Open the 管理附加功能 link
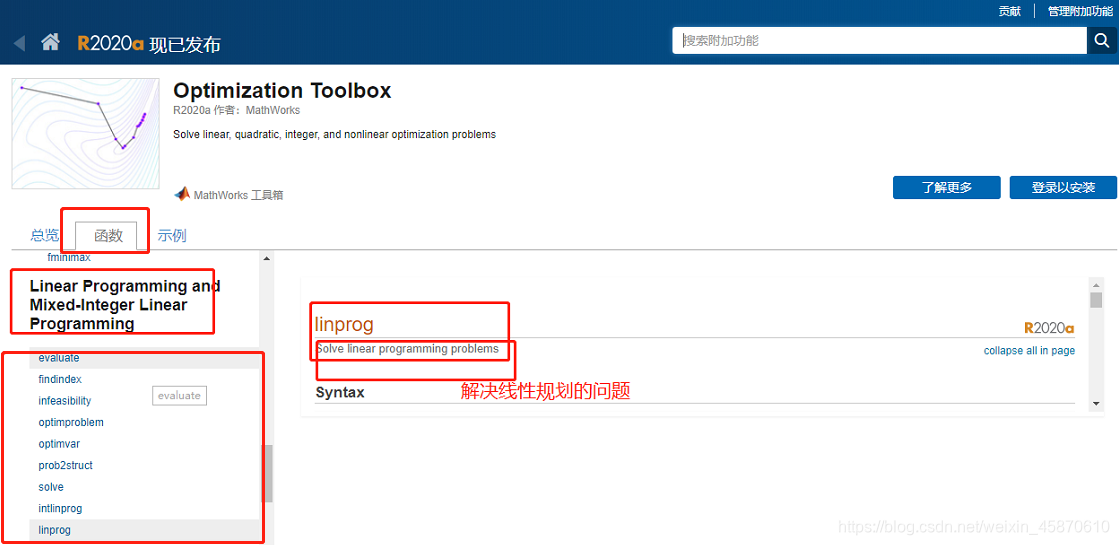Screen dimensions: 1119x545 tap(1078, 11)
